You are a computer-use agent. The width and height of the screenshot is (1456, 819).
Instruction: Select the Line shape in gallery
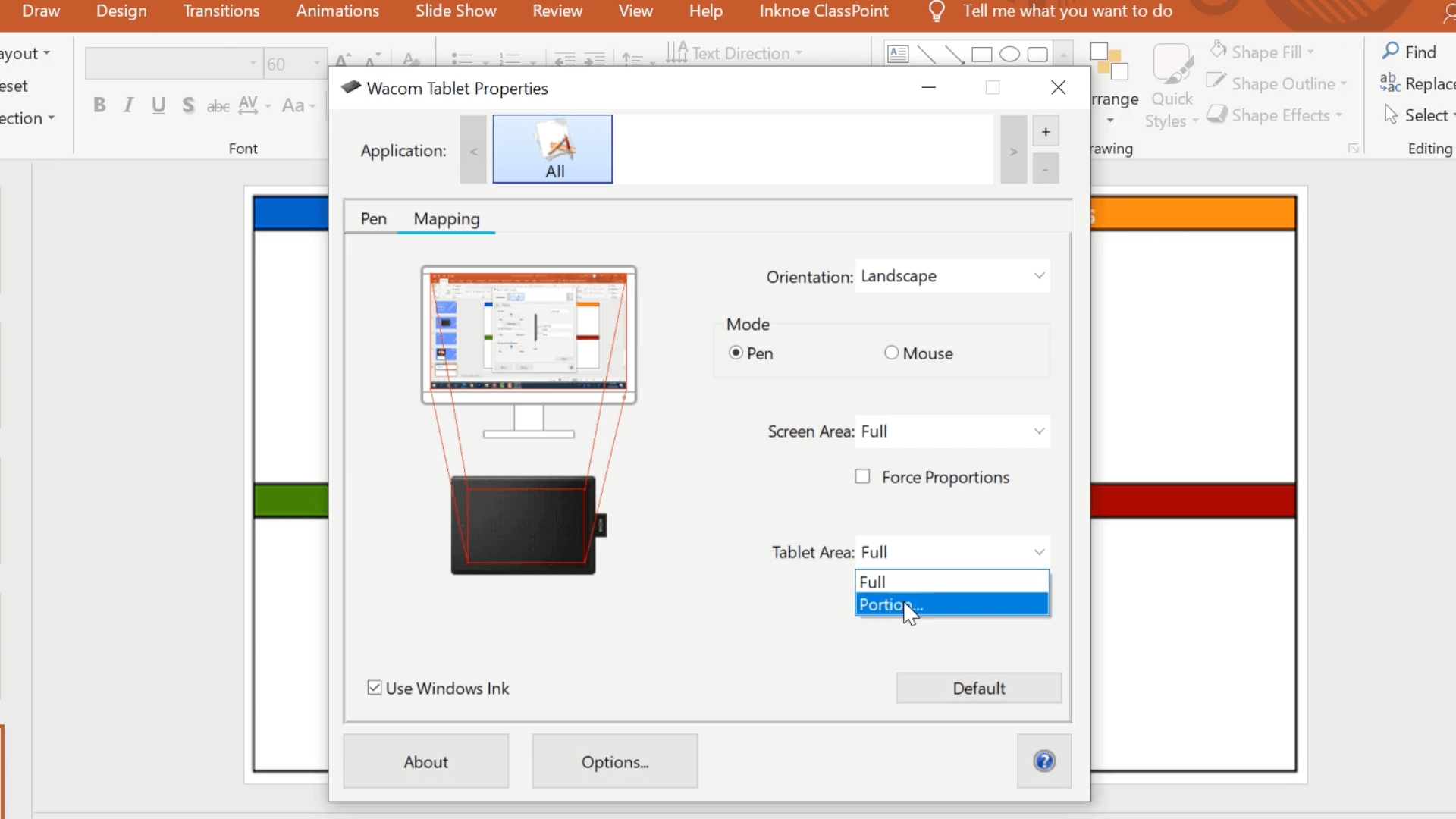coord(926,54)
